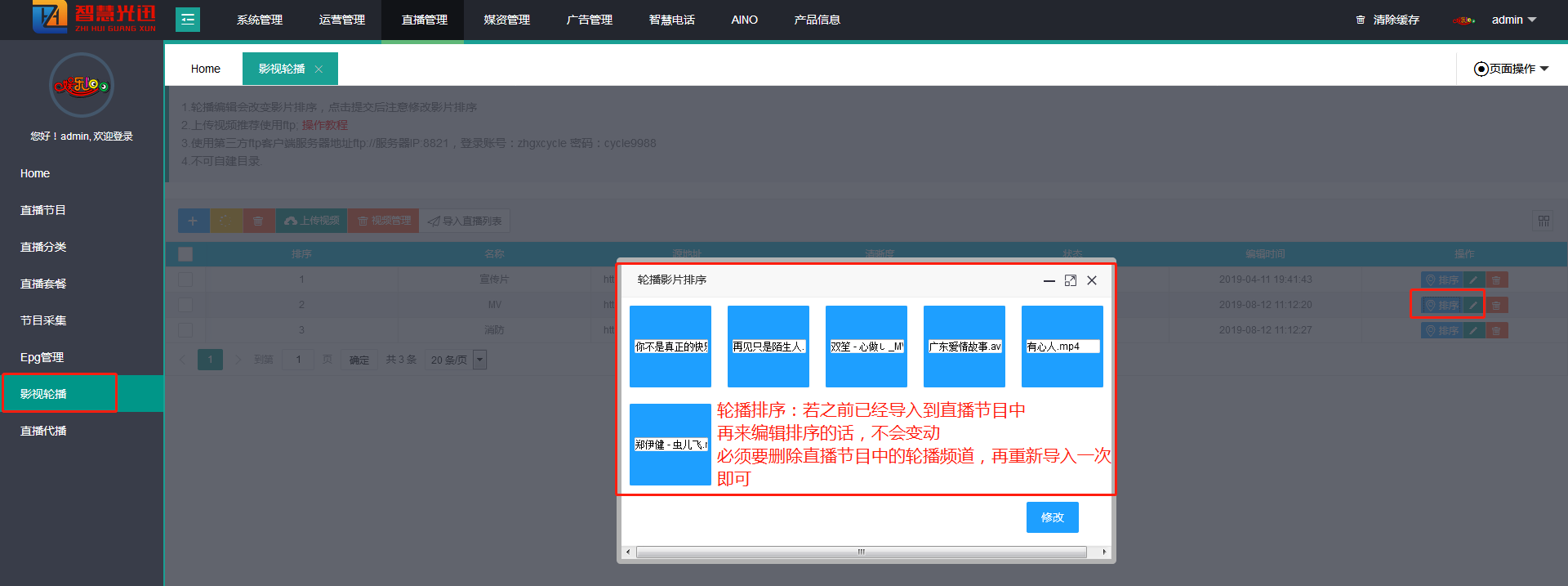Open the 页面操作 dropdown menu

pos(1511,69)
